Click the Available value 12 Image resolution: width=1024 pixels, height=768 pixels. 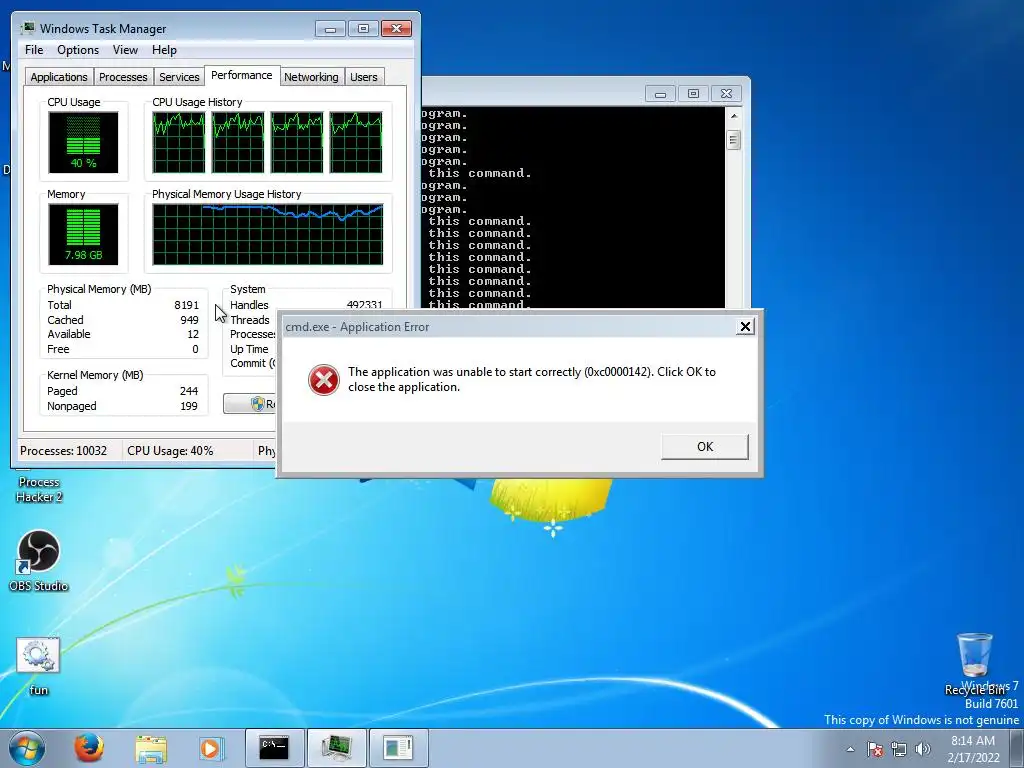click(193, 334)
